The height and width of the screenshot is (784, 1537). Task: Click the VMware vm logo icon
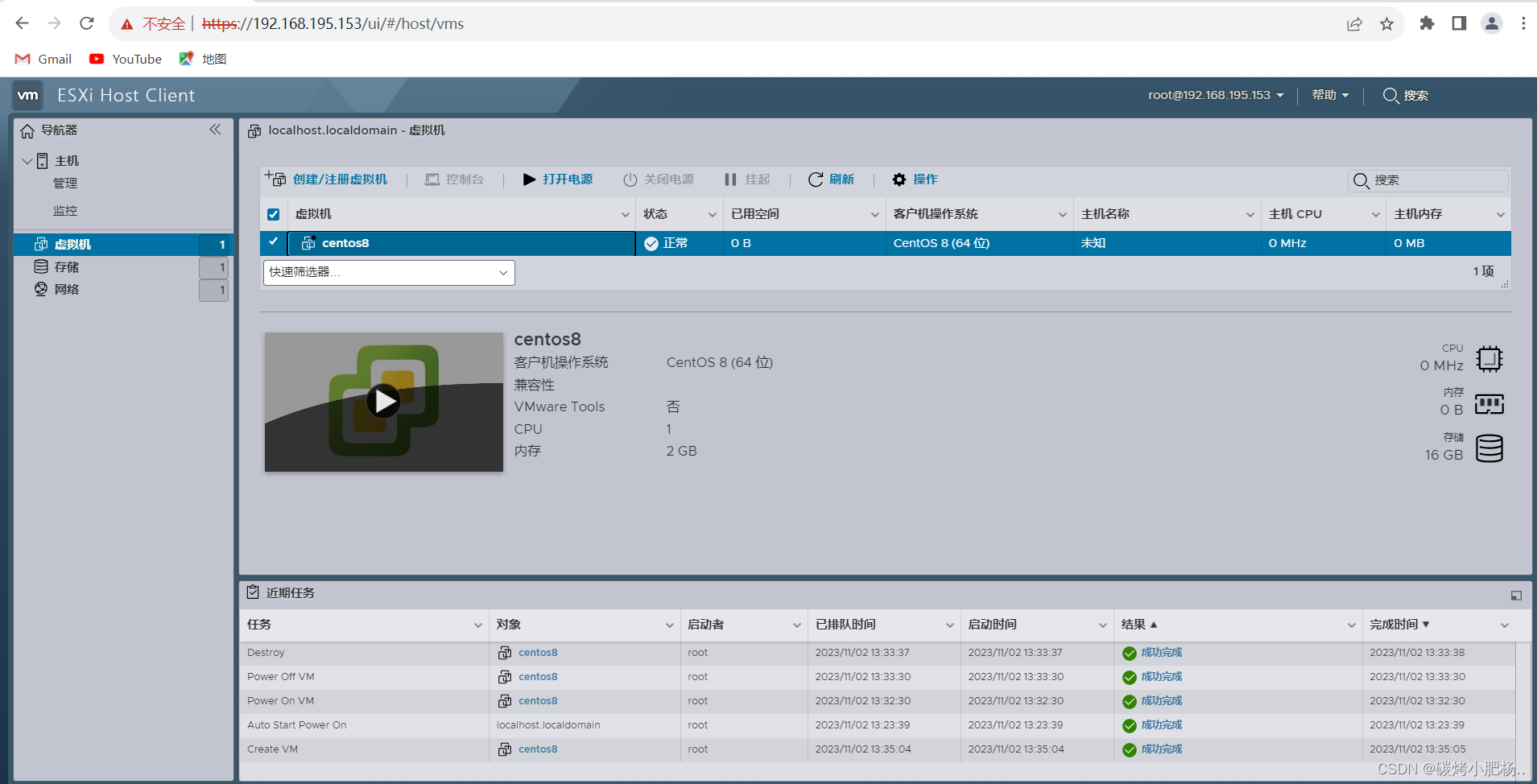28,95
